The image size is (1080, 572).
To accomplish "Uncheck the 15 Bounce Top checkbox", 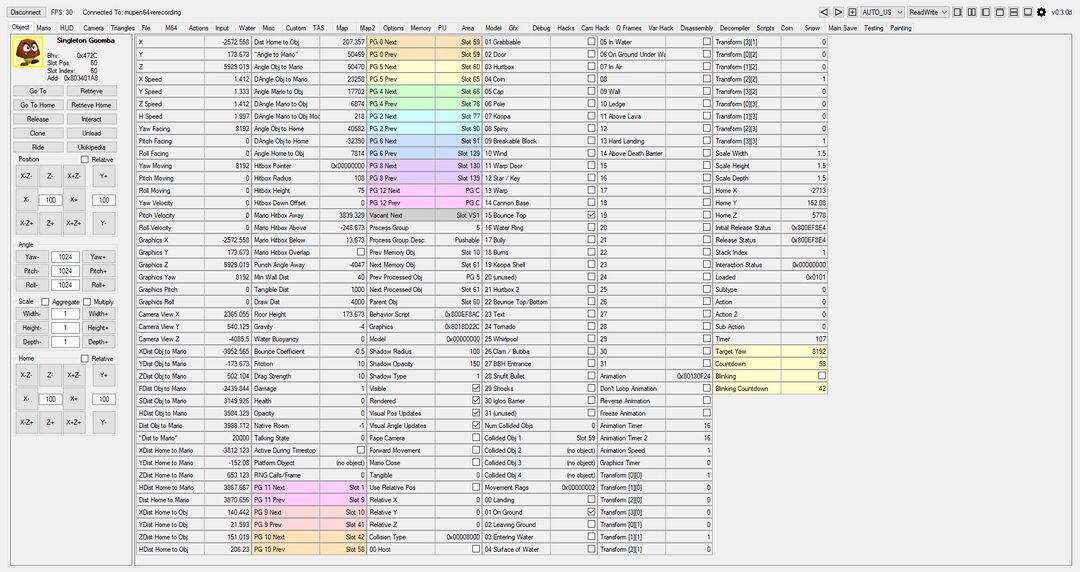I will pyautogui.click(x=591, y=215).
